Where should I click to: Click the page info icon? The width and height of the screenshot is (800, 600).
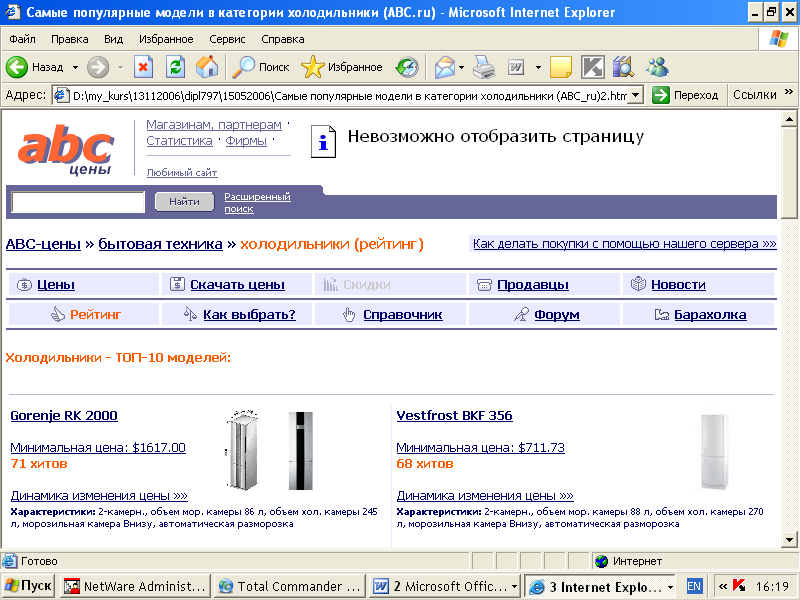point(323,141)
